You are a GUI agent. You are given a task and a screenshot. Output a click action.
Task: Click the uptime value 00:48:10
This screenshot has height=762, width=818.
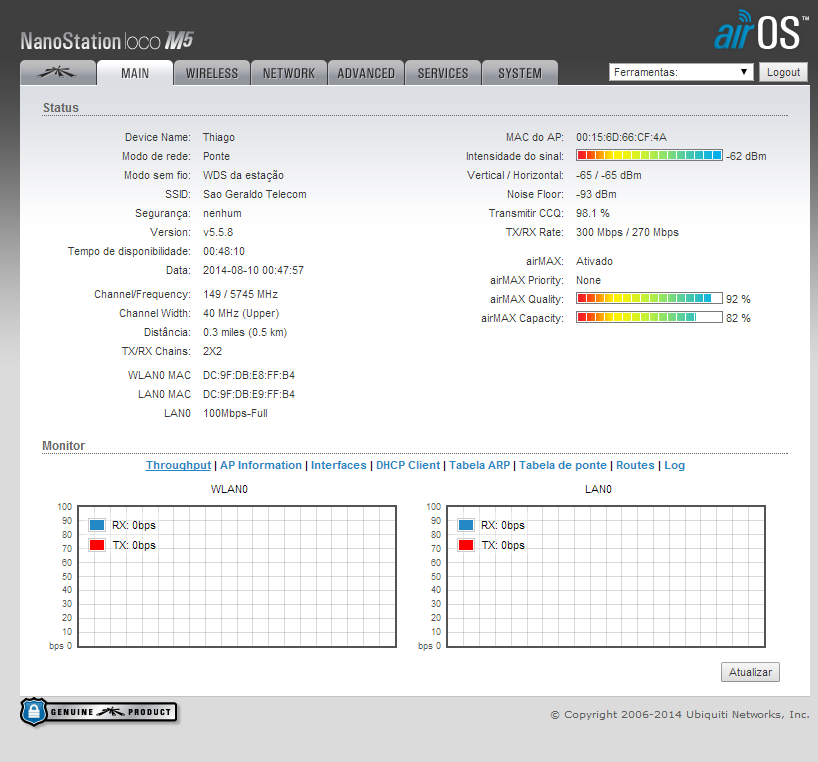(x=224, y=251)
